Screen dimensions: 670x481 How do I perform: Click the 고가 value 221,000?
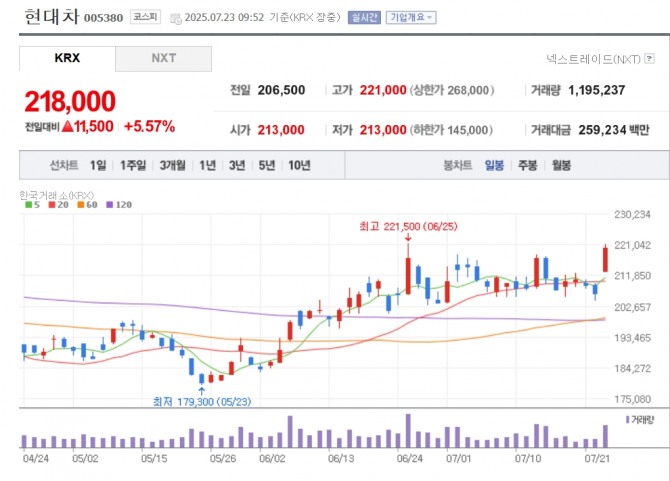tap(383, 90)
